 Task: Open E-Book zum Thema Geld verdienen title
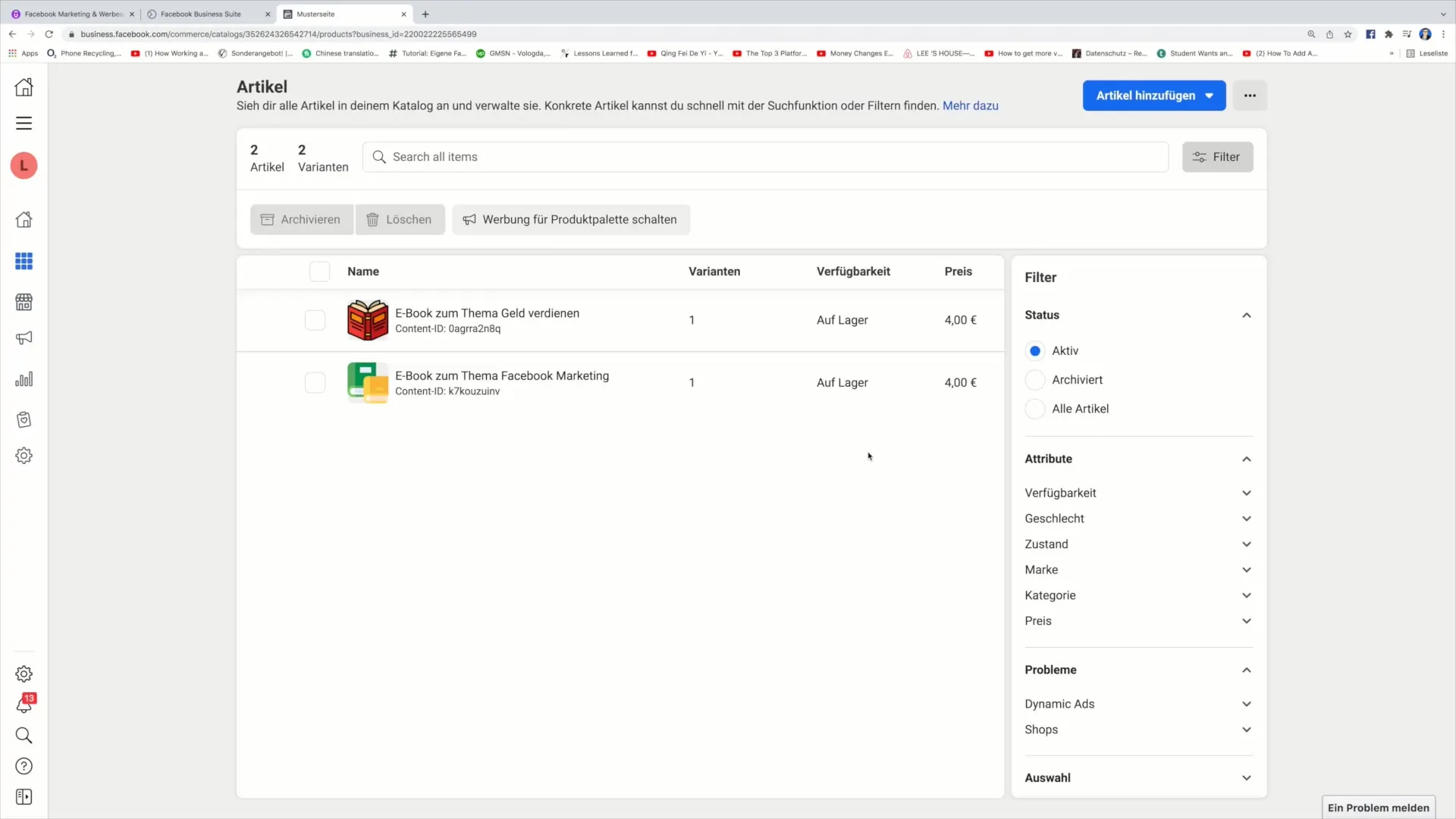487,313
